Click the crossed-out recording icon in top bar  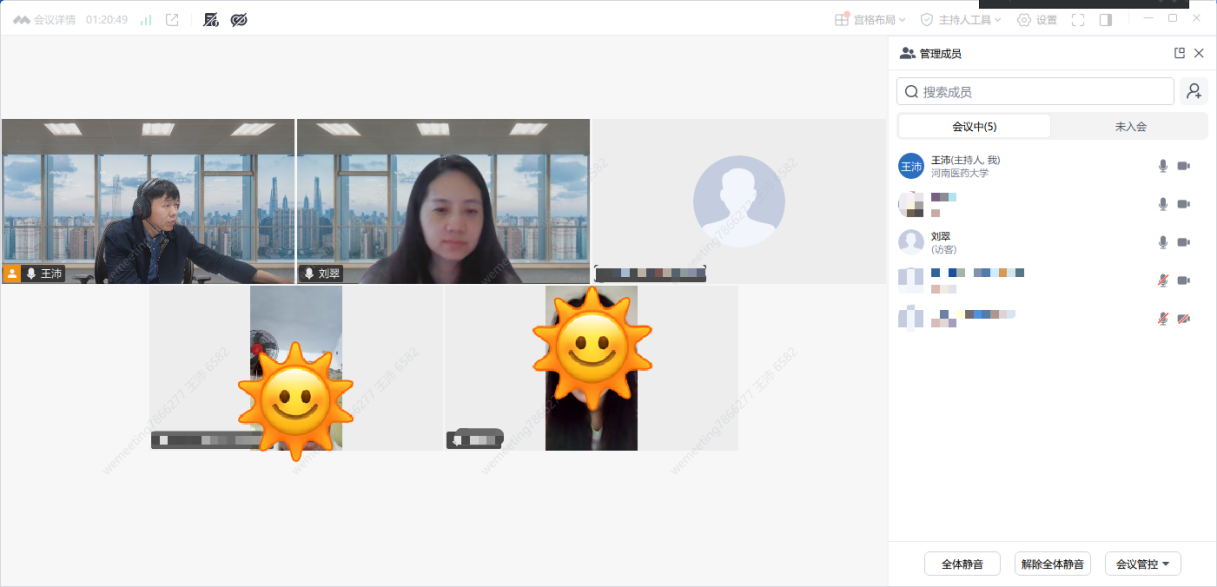pyautogui.click(x=211, y=20)
